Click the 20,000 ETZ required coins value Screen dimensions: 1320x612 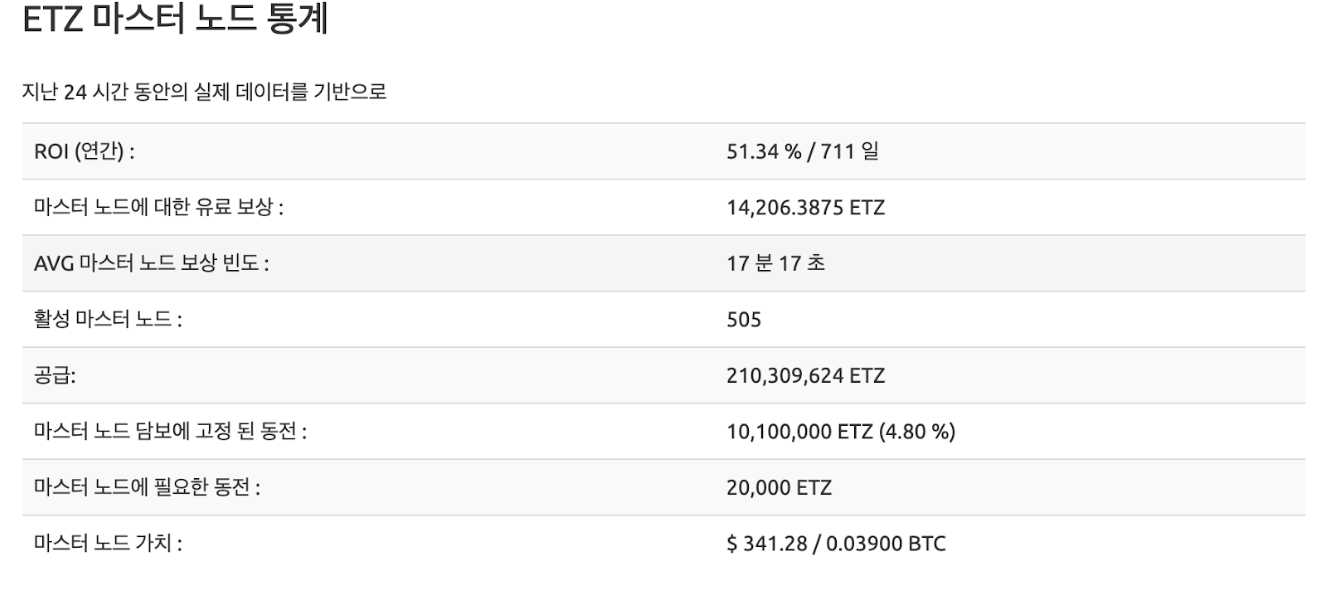tap(779, 488)
